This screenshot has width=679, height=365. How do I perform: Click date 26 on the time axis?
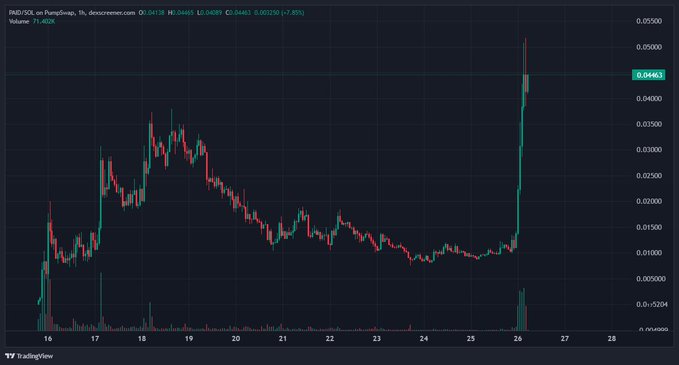(x=517, y=339)
